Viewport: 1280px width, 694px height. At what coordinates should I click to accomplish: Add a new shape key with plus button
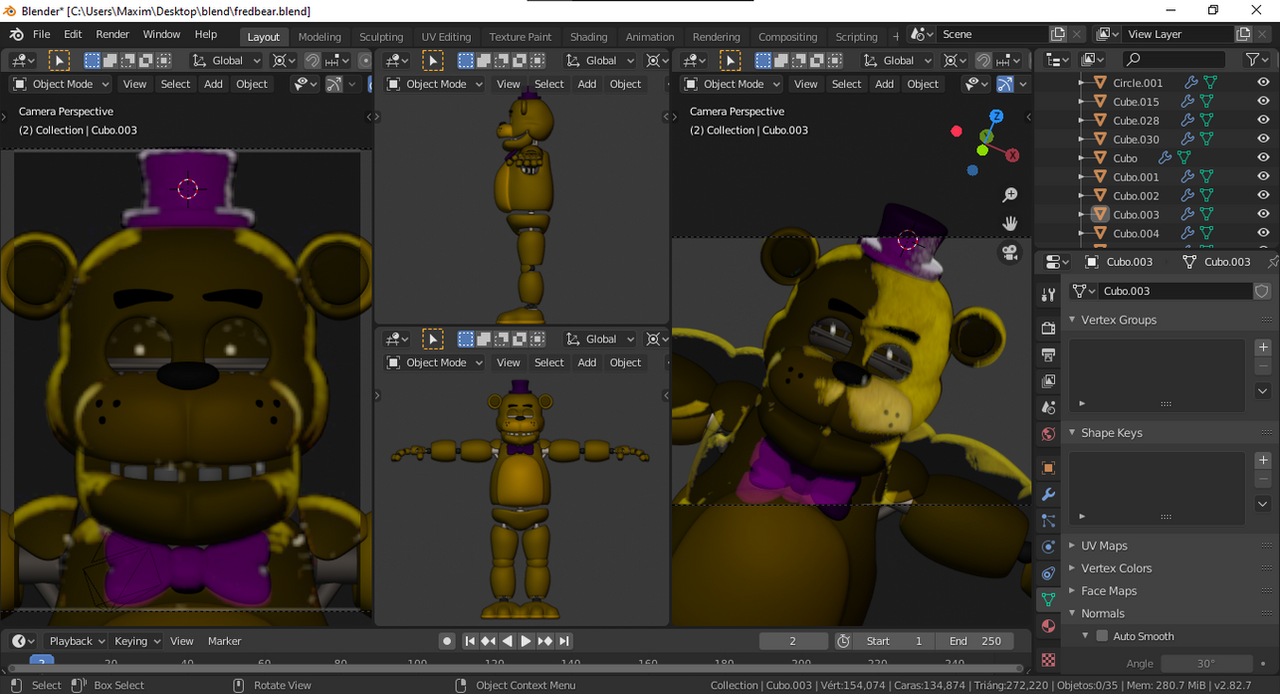coord(1263,460)
